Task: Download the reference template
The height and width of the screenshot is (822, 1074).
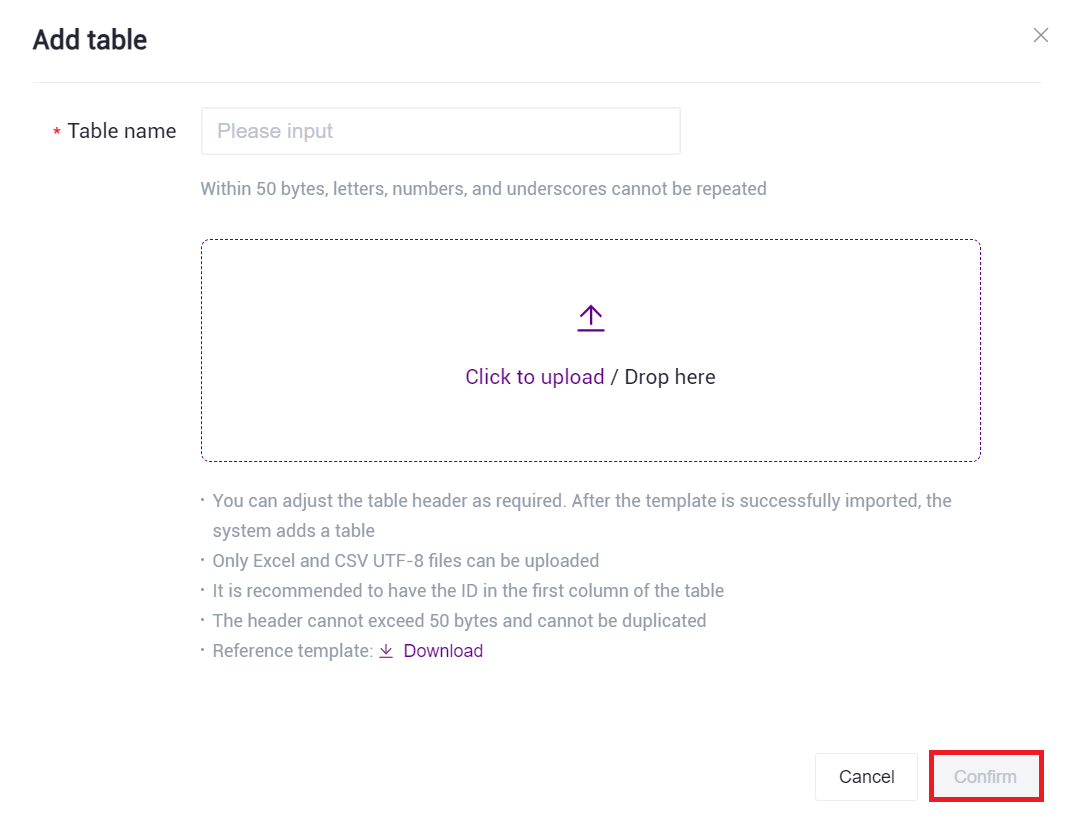Action: (443, 651)
